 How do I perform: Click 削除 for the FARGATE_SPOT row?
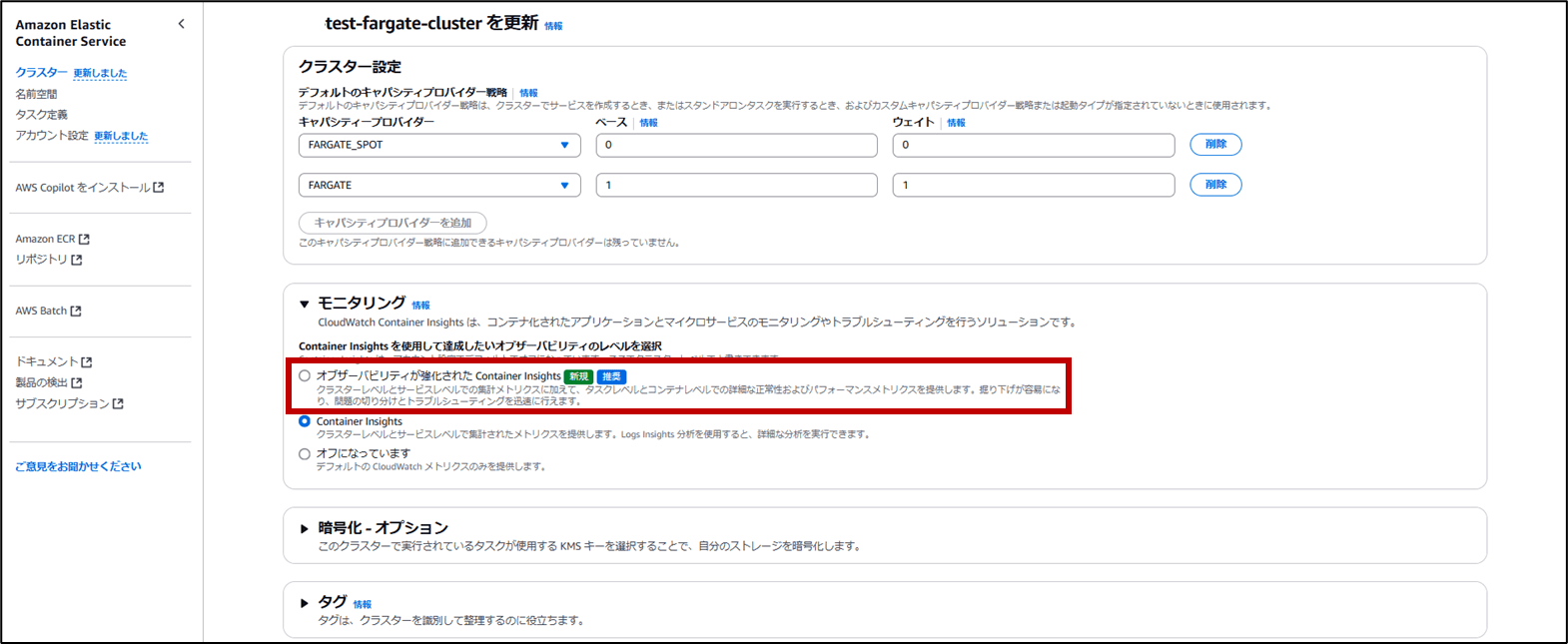1215,145
